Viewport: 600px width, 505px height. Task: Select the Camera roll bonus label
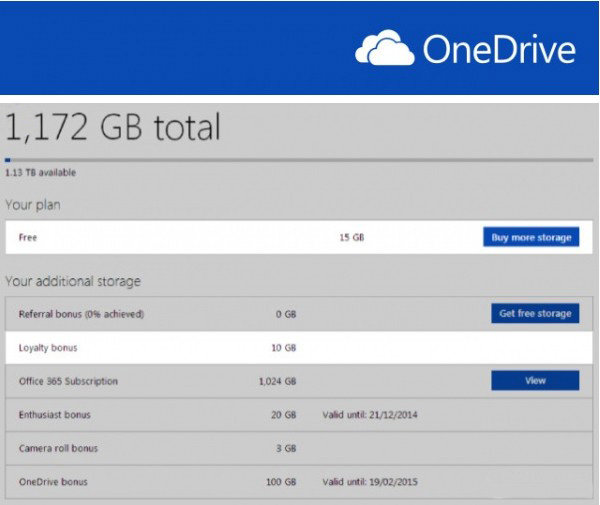58,448
